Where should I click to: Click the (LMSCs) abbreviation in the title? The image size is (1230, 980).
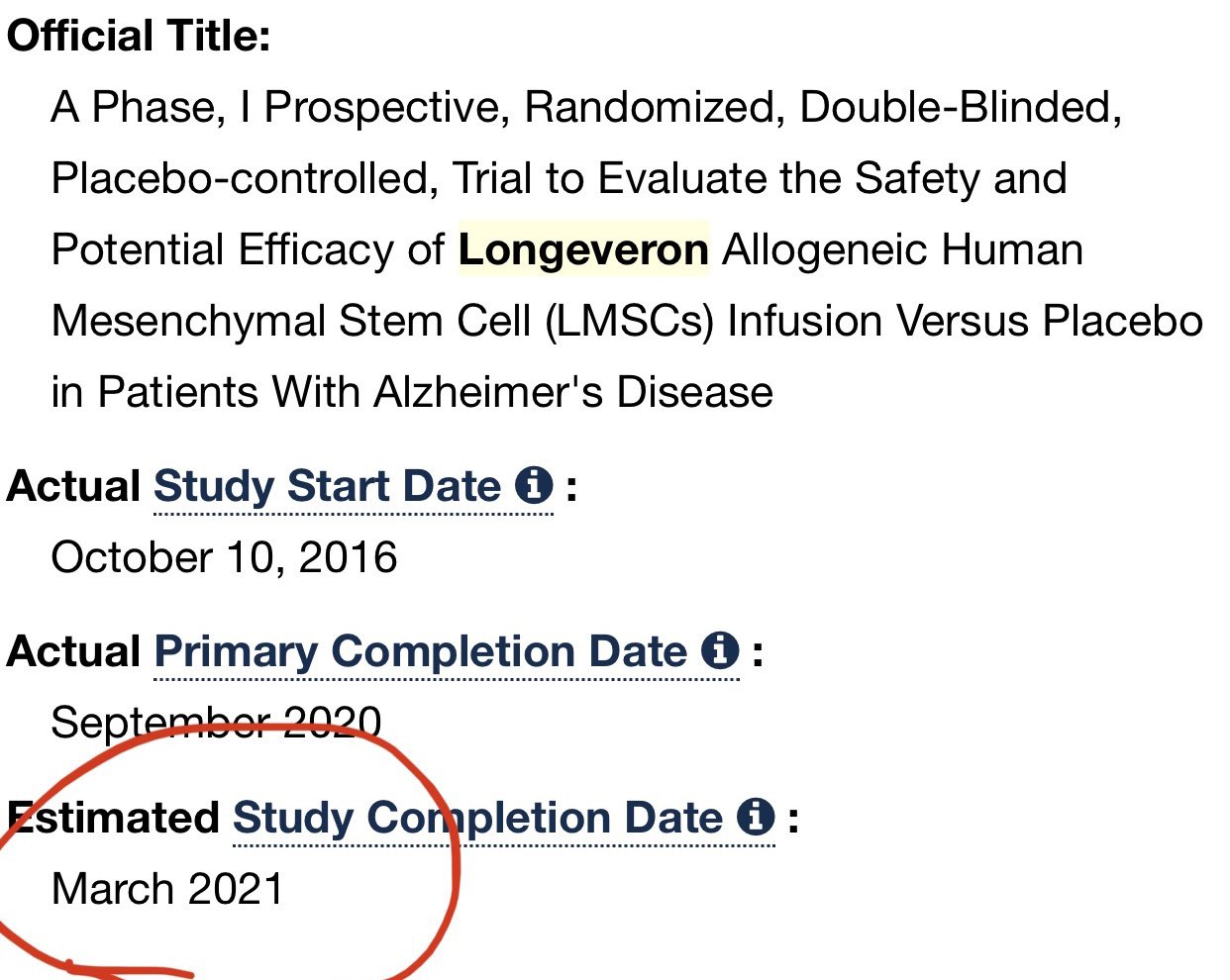tap(630, 321)
